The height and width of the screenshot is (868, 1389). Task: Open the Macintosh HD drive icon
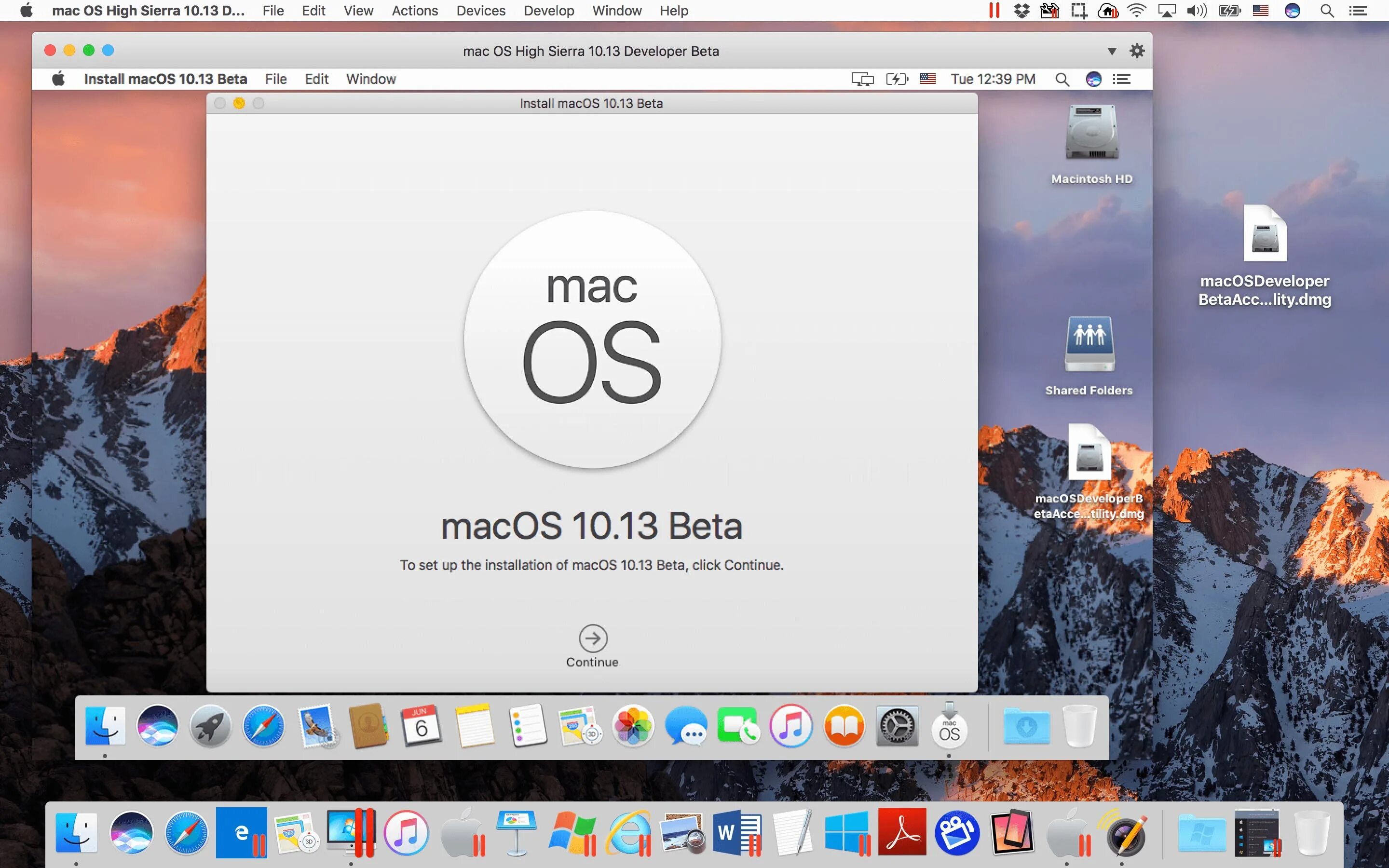1091,133
